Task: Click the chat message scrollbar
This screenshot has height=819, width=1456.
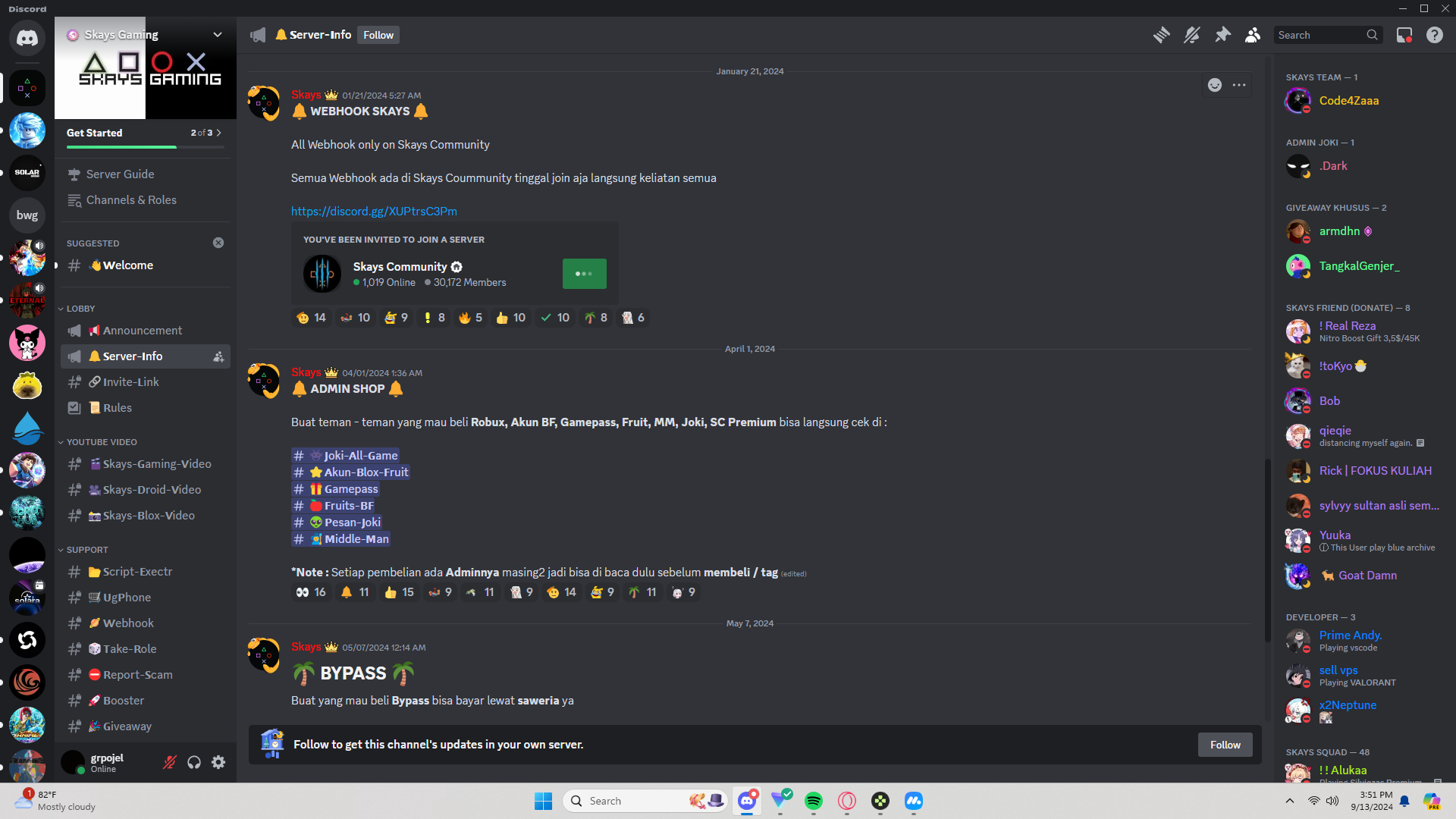Action: pyautogui.click(x=1266, y=551)
